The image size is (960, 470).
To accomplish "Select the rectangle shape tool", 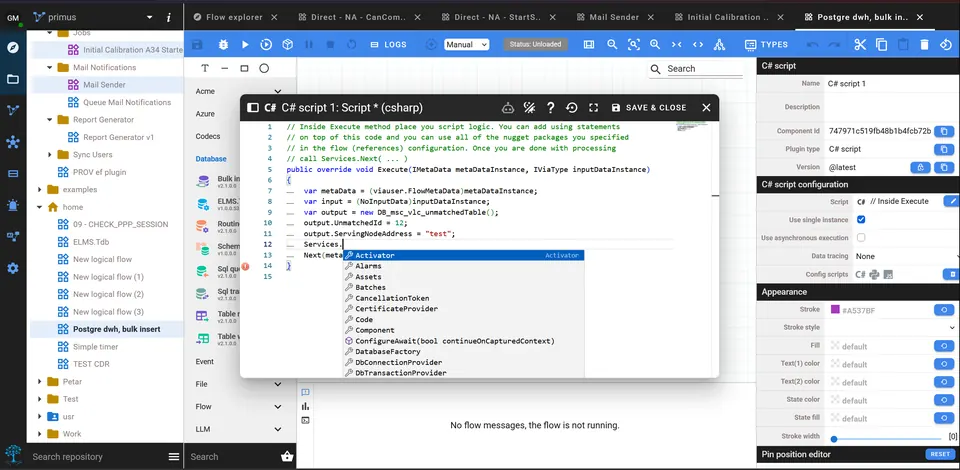I will click(244, 69).
